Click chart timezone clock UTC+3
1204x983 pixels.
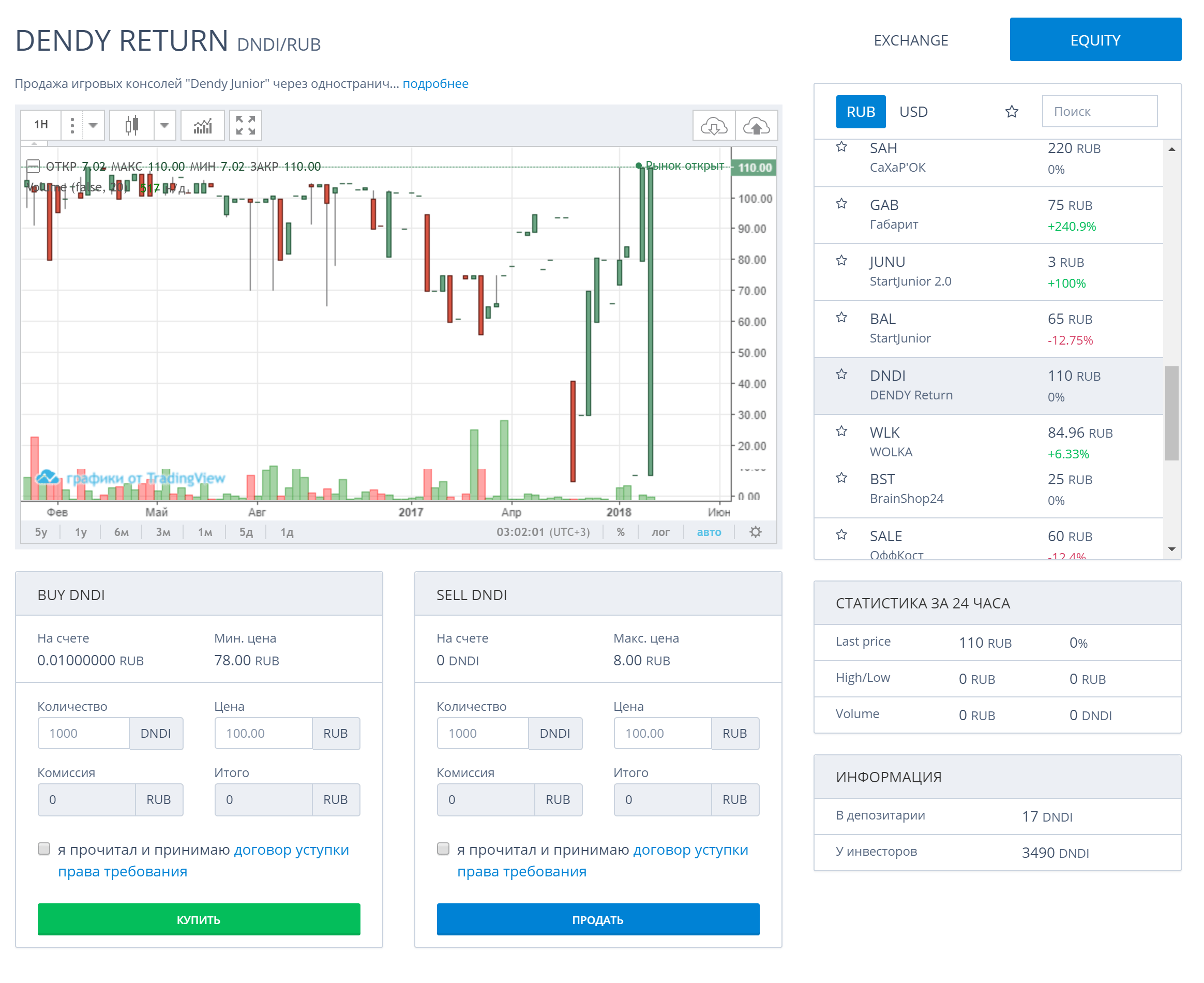point(544,532)
